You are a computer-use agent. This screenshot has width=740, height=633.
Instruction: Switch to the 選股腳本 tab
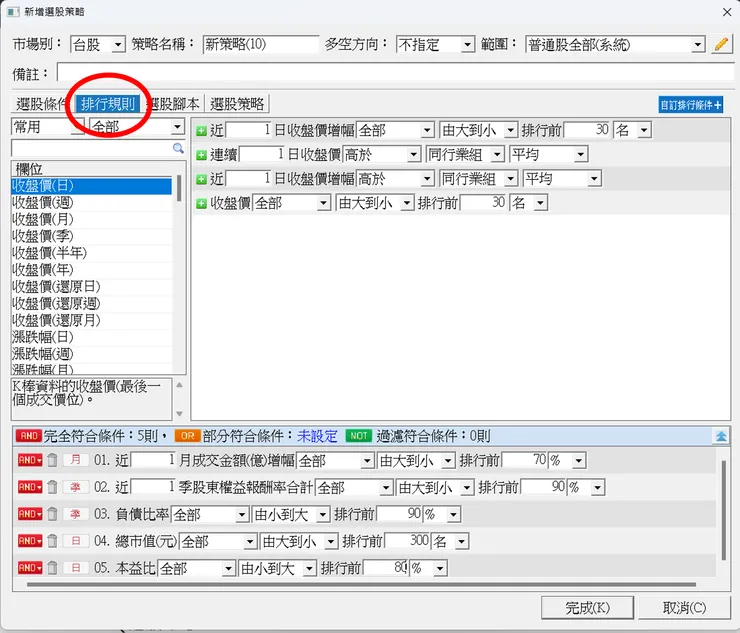(x=174, y=104)
